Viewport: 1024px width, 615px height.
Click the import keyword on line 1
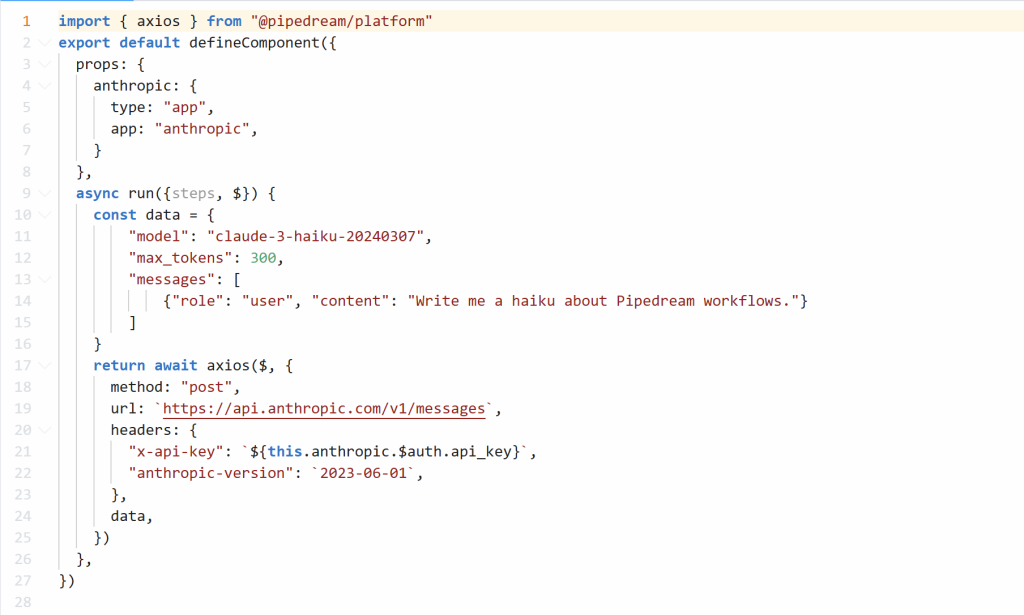tap(84, 22)
